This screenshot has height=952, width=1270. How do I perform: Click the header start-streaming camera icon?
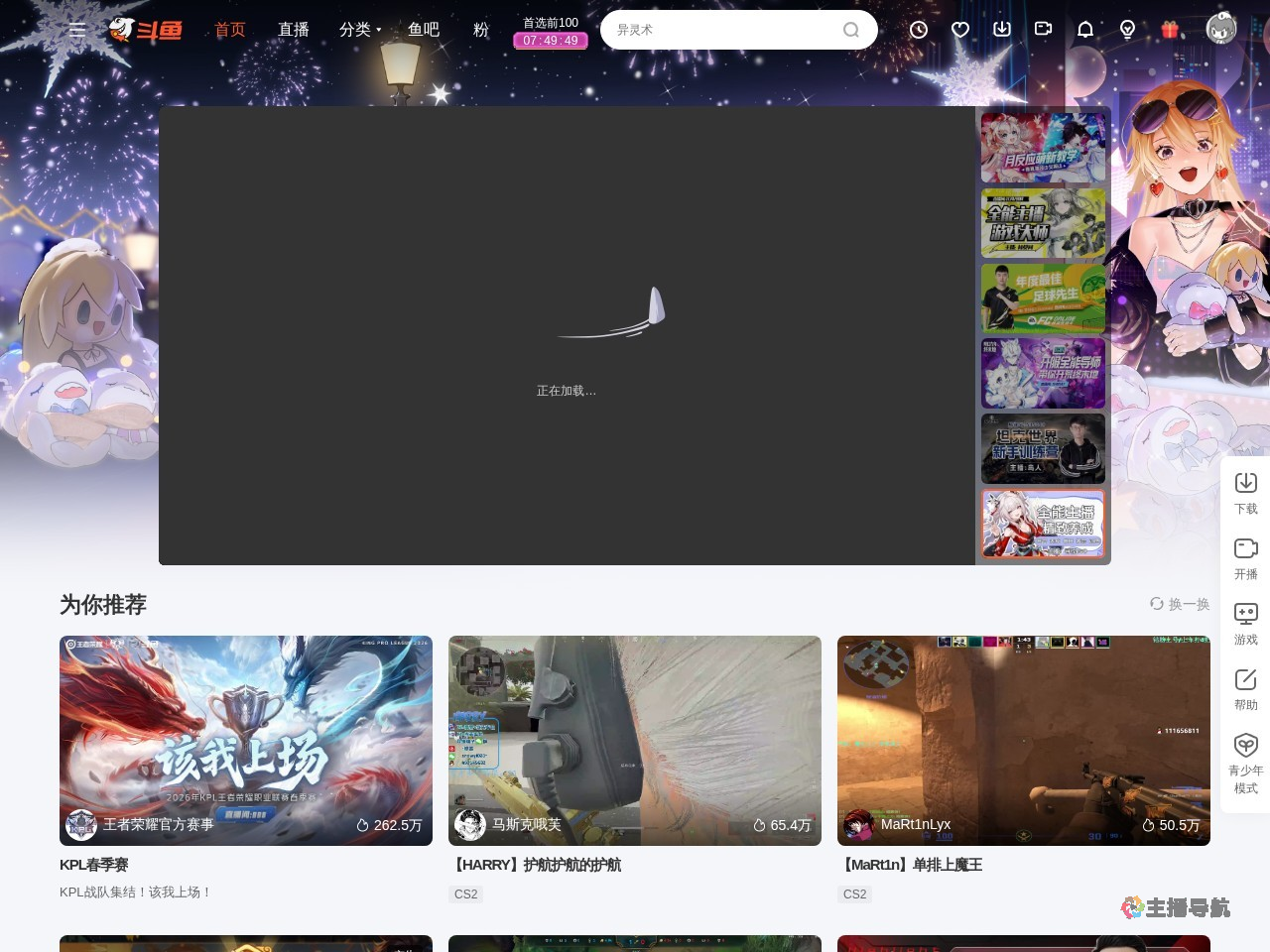[1043, 30]
